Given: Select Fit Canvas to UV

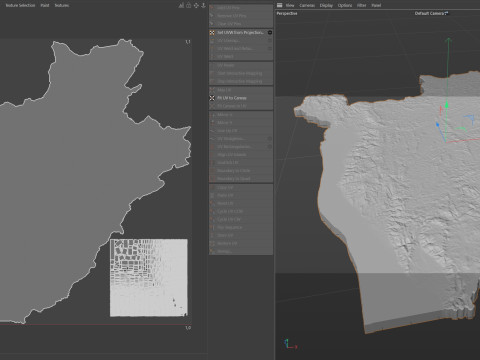Looking at the screenshot, I should pos(241,106).
